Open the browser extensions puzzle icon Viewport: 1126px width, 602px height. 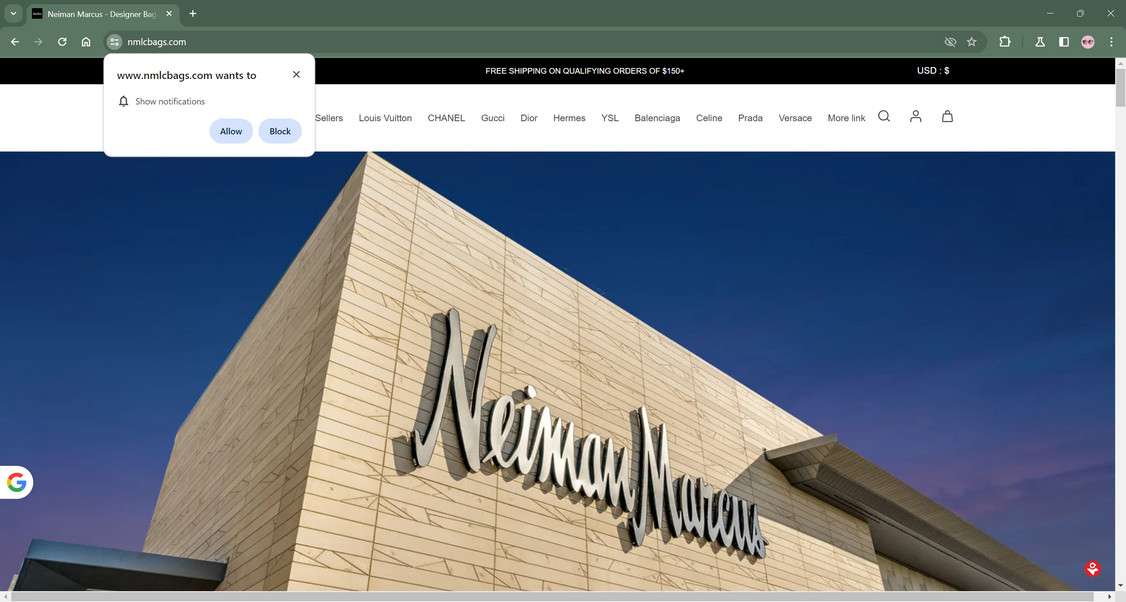click(x=1004, y=42)
